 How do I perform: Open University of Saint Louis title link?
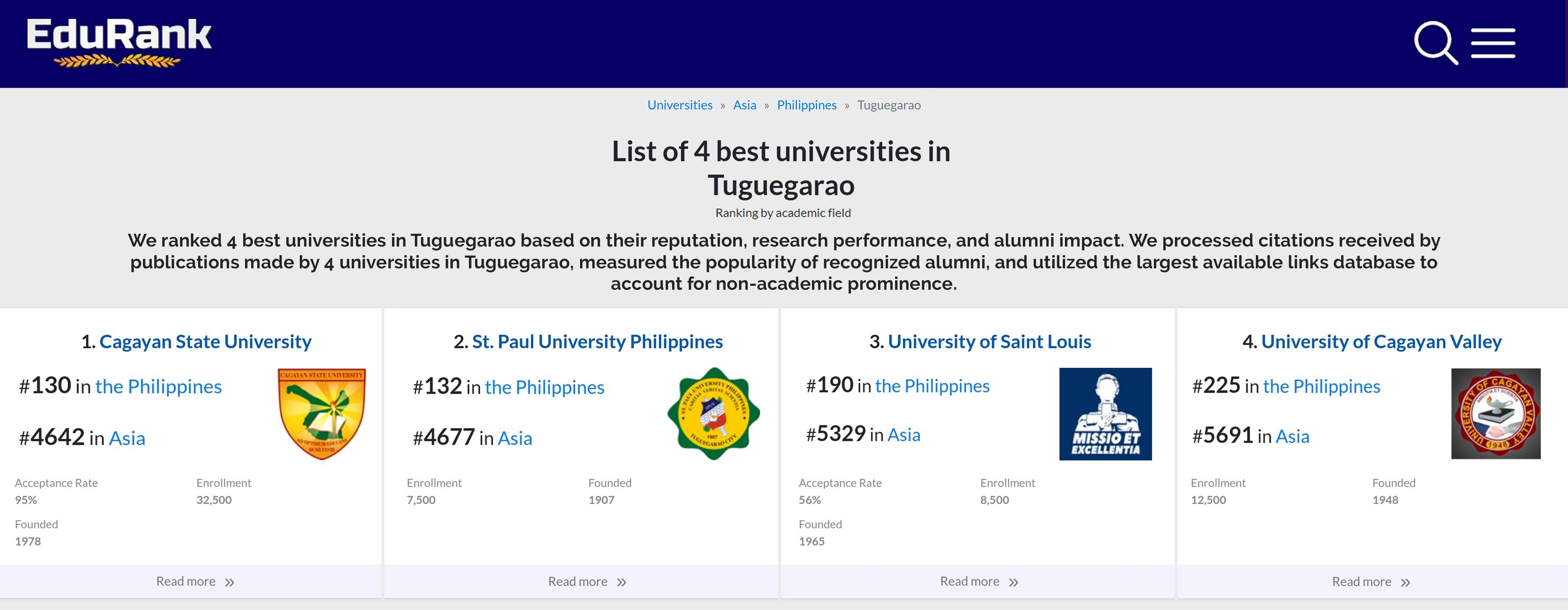989,342
